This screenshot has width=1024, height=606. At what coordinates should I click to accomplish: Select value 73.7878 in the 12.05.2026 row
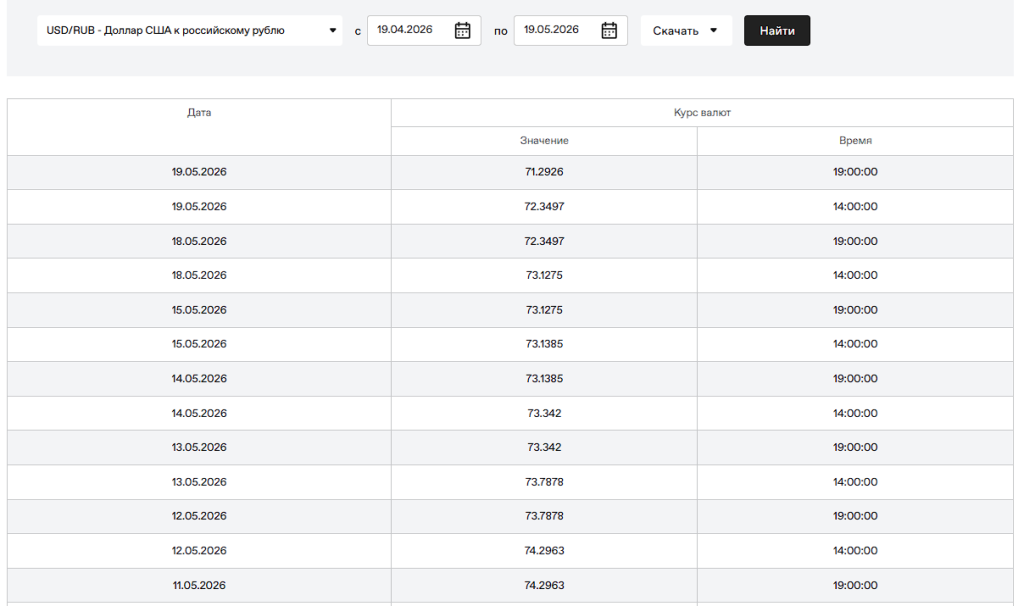pyautogui.click(x=544, y=515)
